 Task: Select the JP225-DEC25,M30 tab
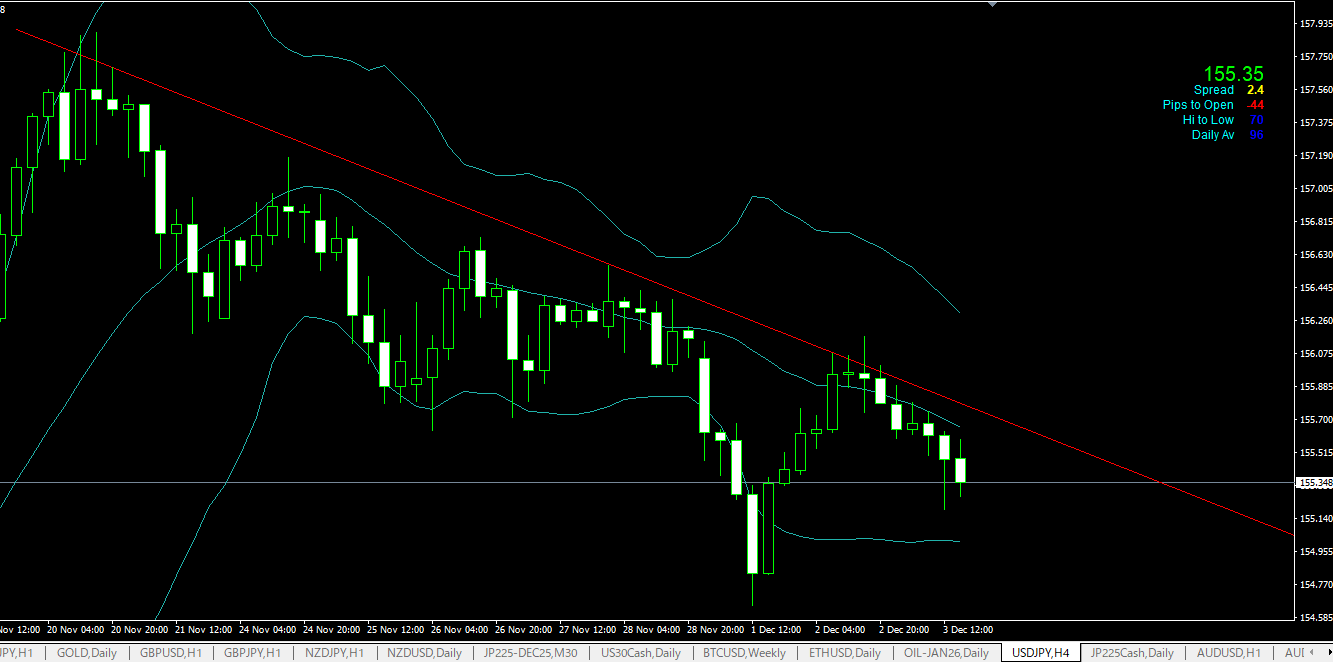click(530, 653)
